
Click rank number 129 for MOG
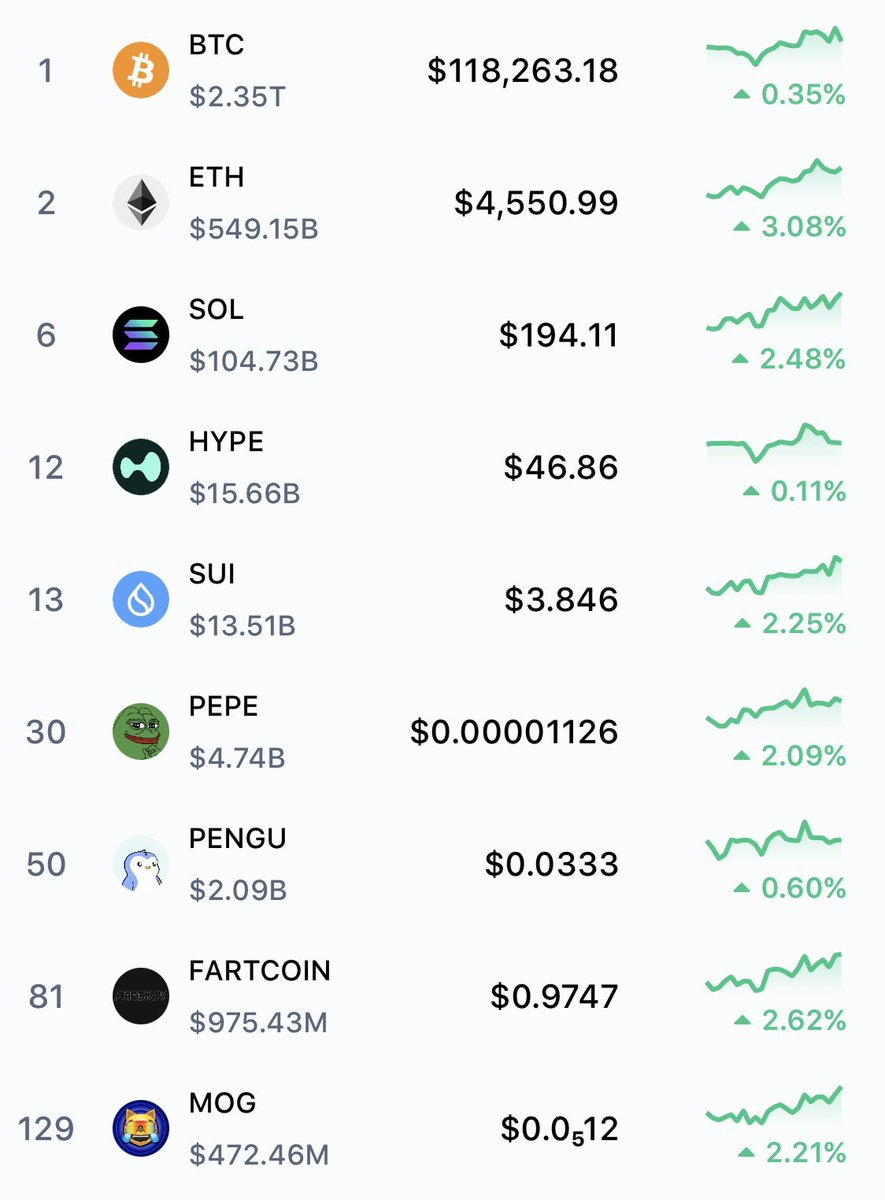pos(46,1129)
